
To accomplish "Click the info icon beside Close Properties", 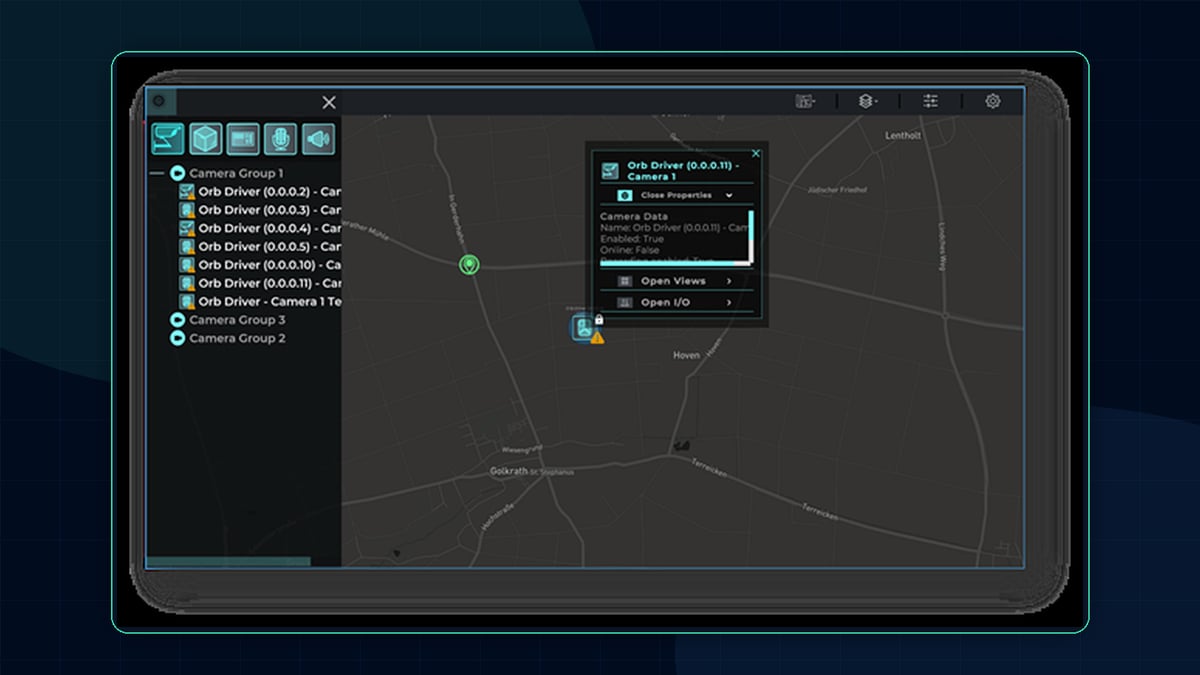I will (x=625, y=195).
